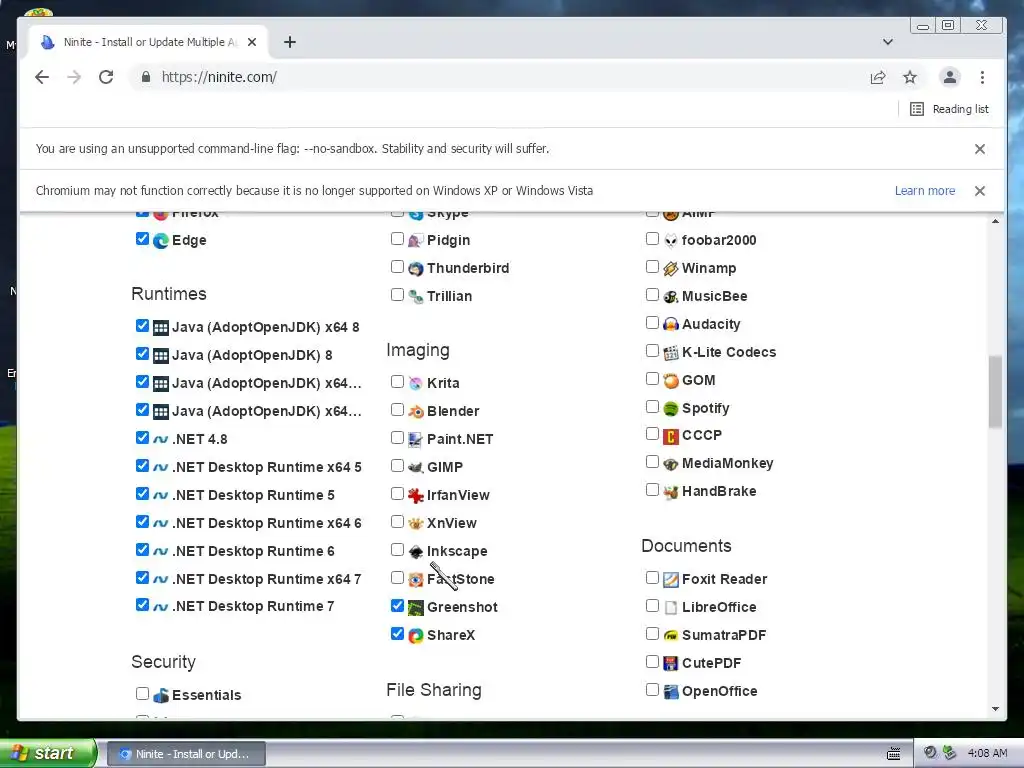Select the Ninite browser tab
Viewport: 1024px width, 768px height.
(149, 42)
